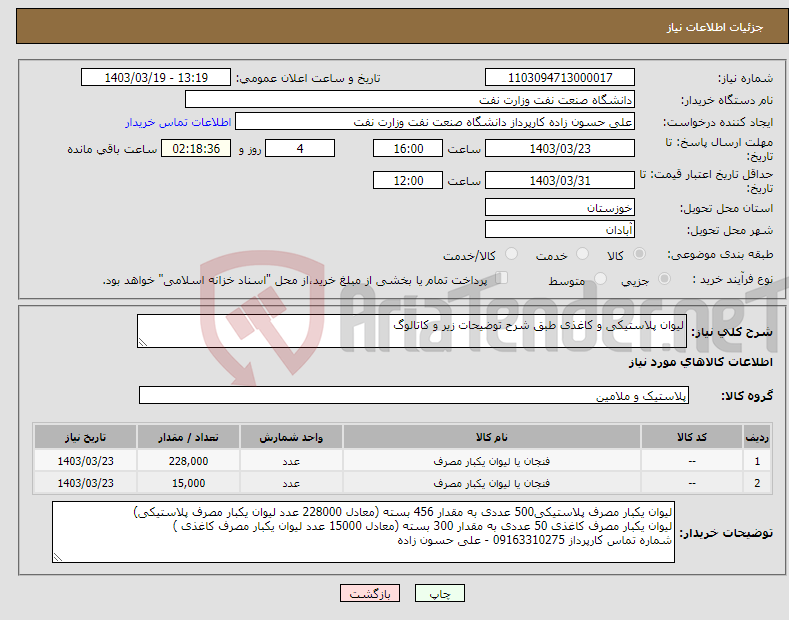Click the تعداد / مقدار column header
Screen dimensions: 789x620
point(188,437)
